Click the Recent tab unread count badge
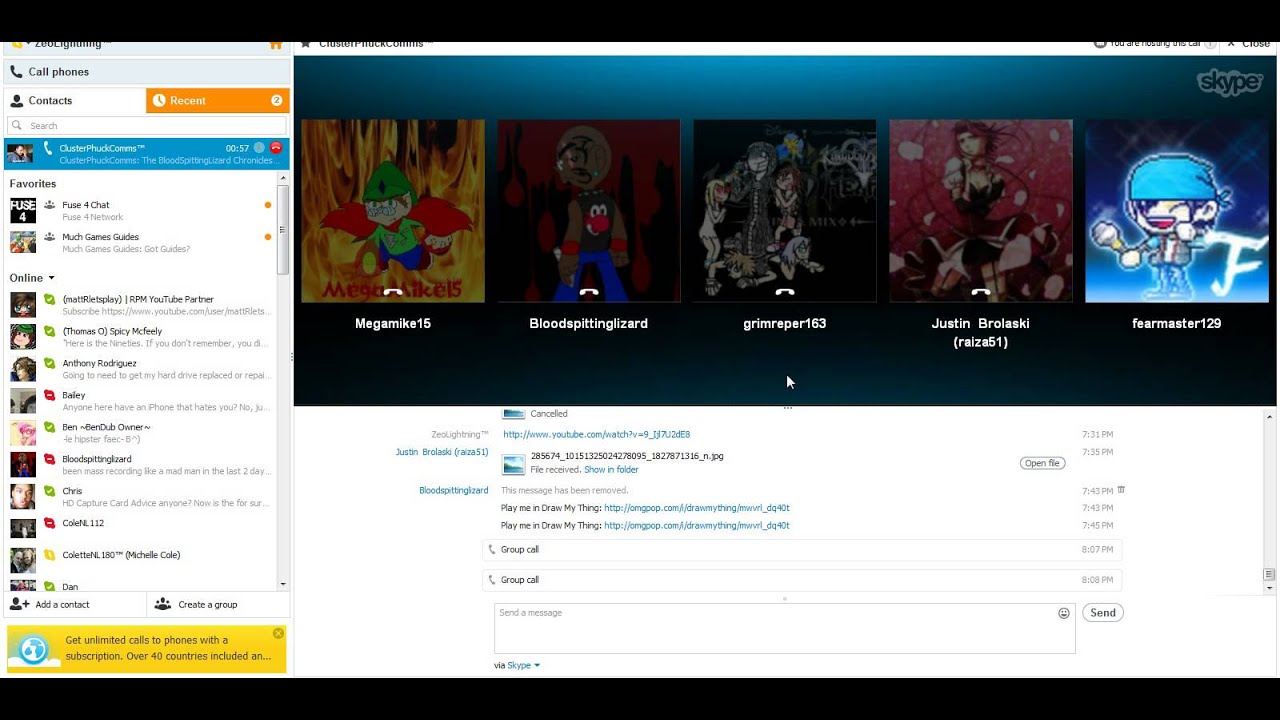Screen dimensions: 1280x720 [277, 100]
